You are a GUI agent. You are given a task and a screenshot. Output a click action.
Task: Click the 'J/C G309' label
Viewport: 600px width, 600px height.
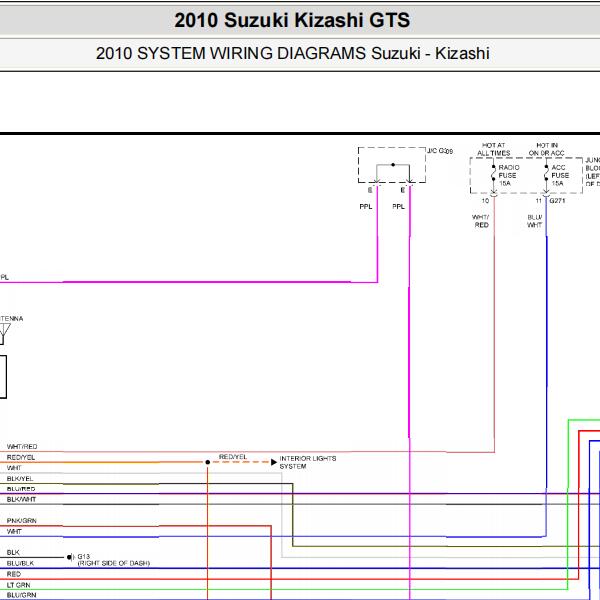[x=440, y=151]
